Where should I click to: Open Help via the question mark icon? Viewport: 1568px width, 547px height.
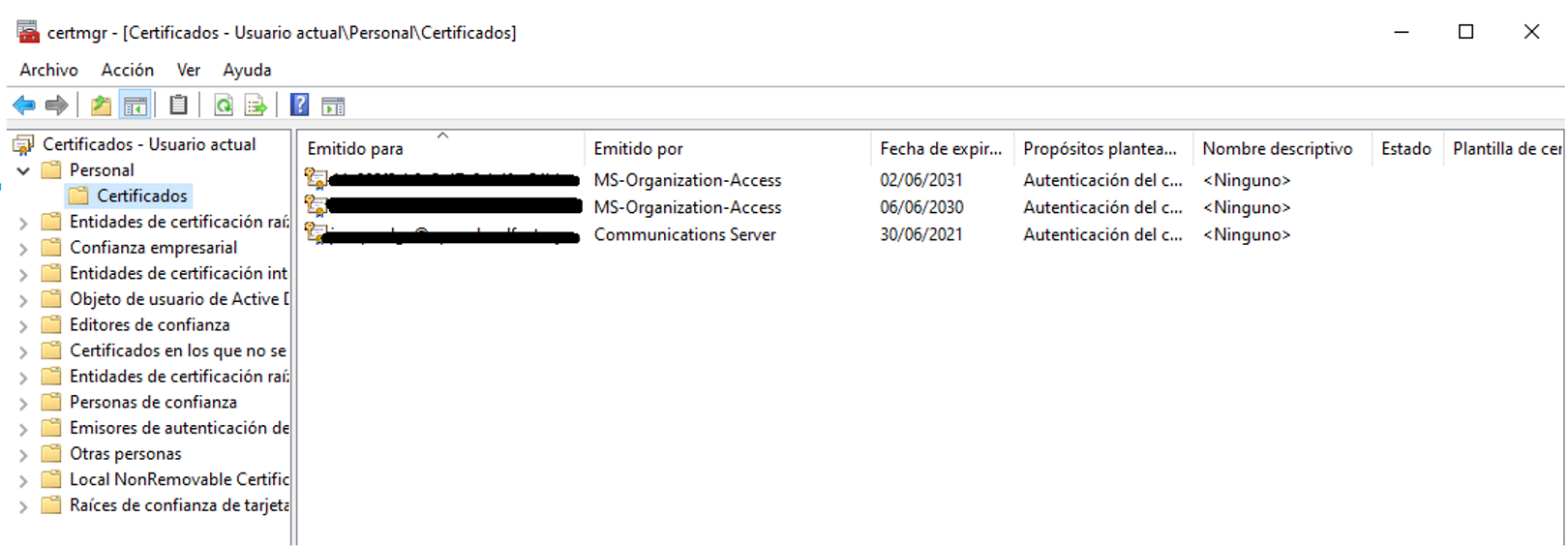(300, 106)
